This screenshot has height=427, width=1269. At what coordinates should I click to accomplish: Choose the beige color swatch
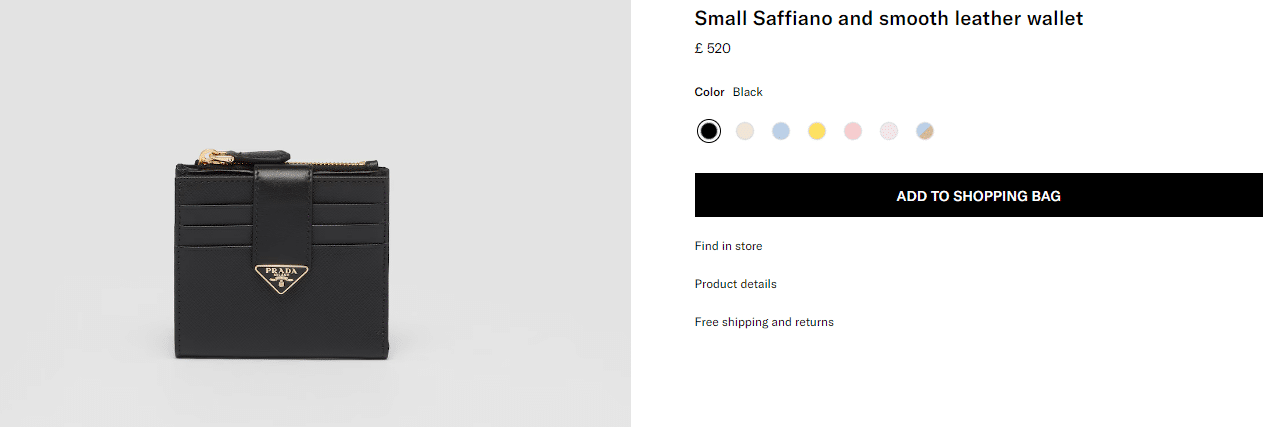point(744,131)
